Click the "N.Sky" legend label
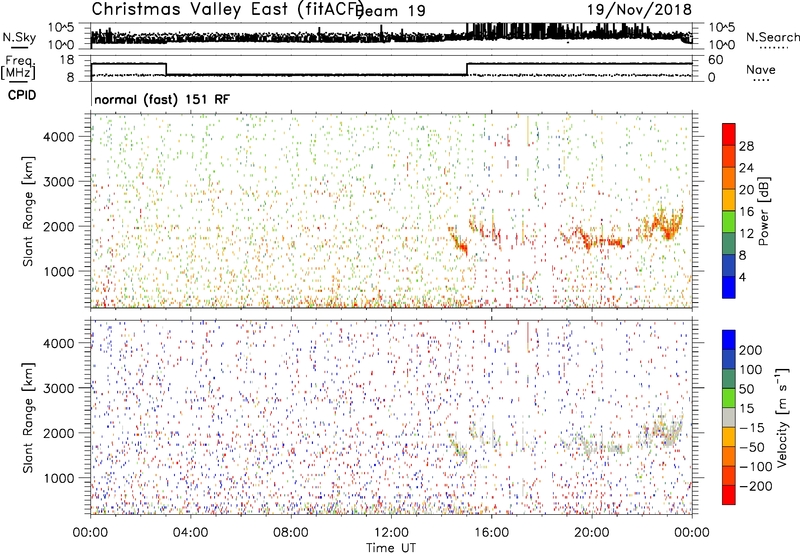 click(19, 37)
